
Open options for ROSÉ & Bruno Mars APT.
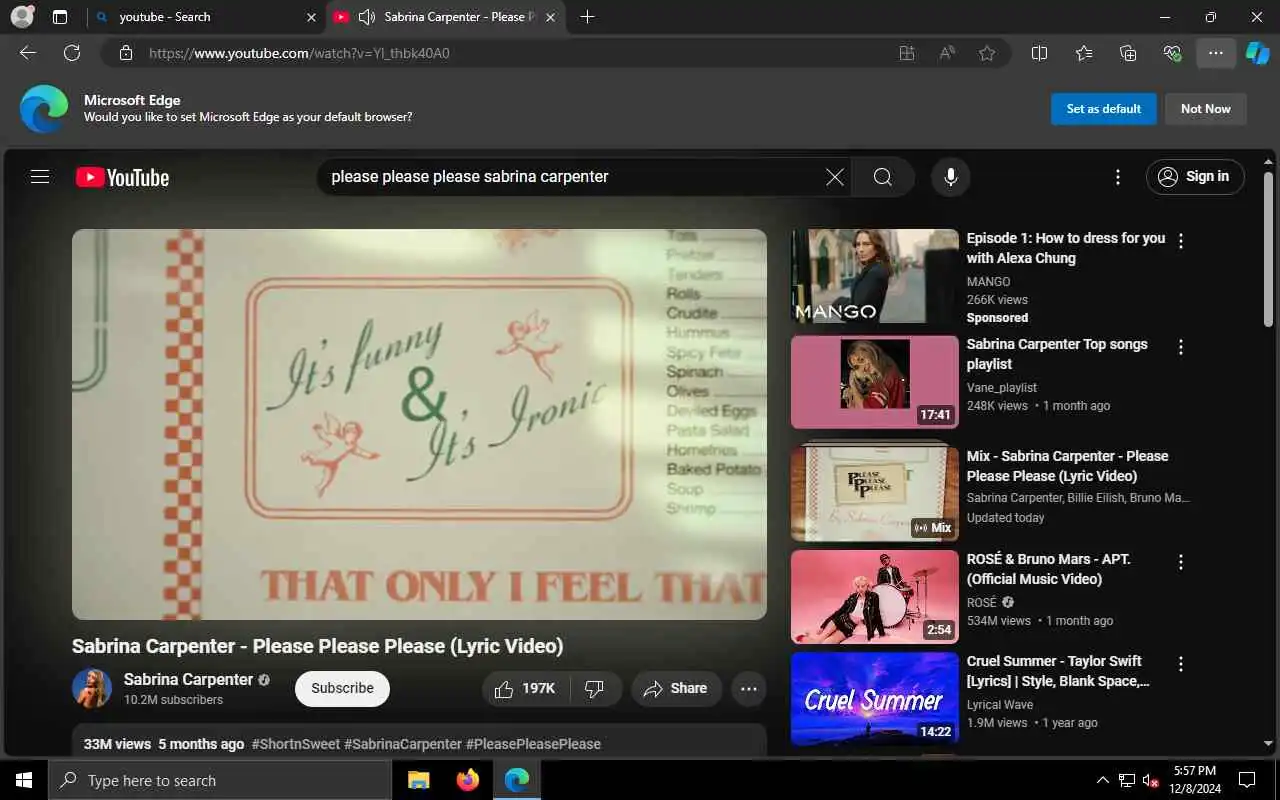[x=1181, y=562]
